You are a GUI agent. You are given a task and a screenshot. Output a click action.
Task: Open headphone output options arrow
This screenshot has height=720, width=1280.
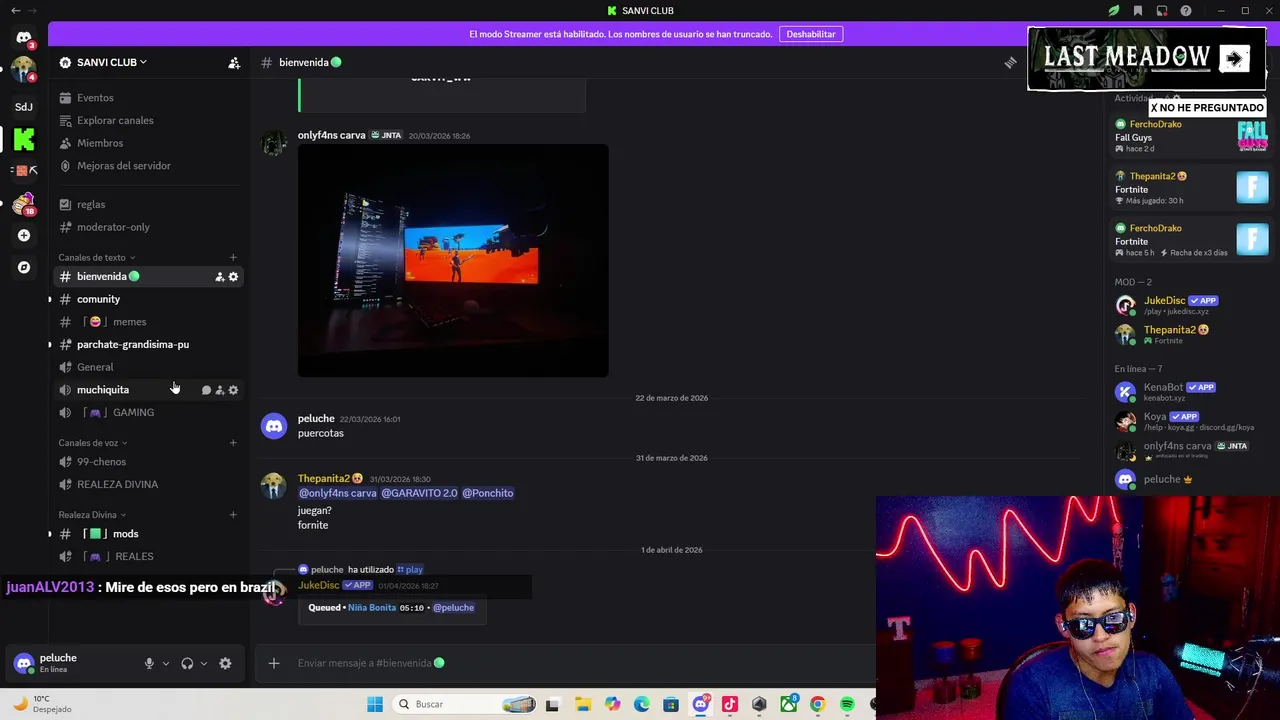[x=204, y=663]
